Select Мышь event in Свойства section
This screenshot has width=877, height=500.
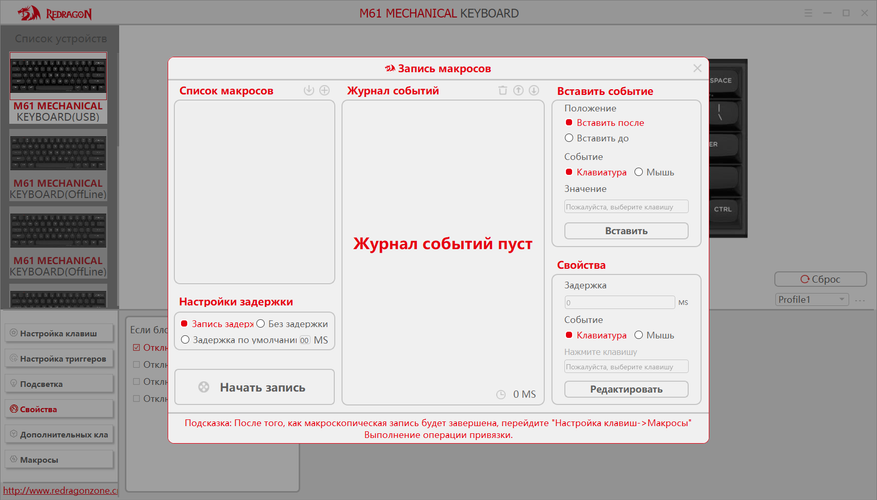[639, 335]
